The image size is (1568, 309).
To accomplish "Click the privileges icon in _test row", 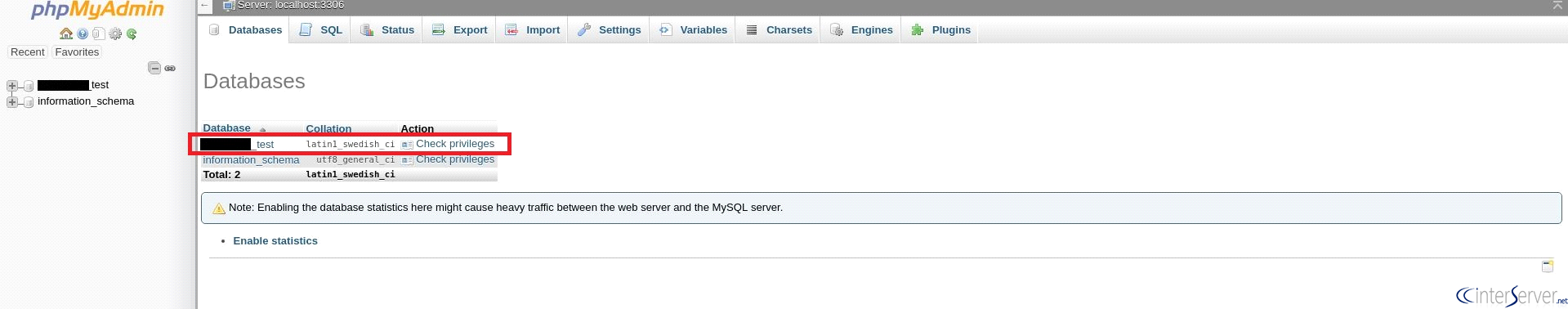I will (407, 145).
